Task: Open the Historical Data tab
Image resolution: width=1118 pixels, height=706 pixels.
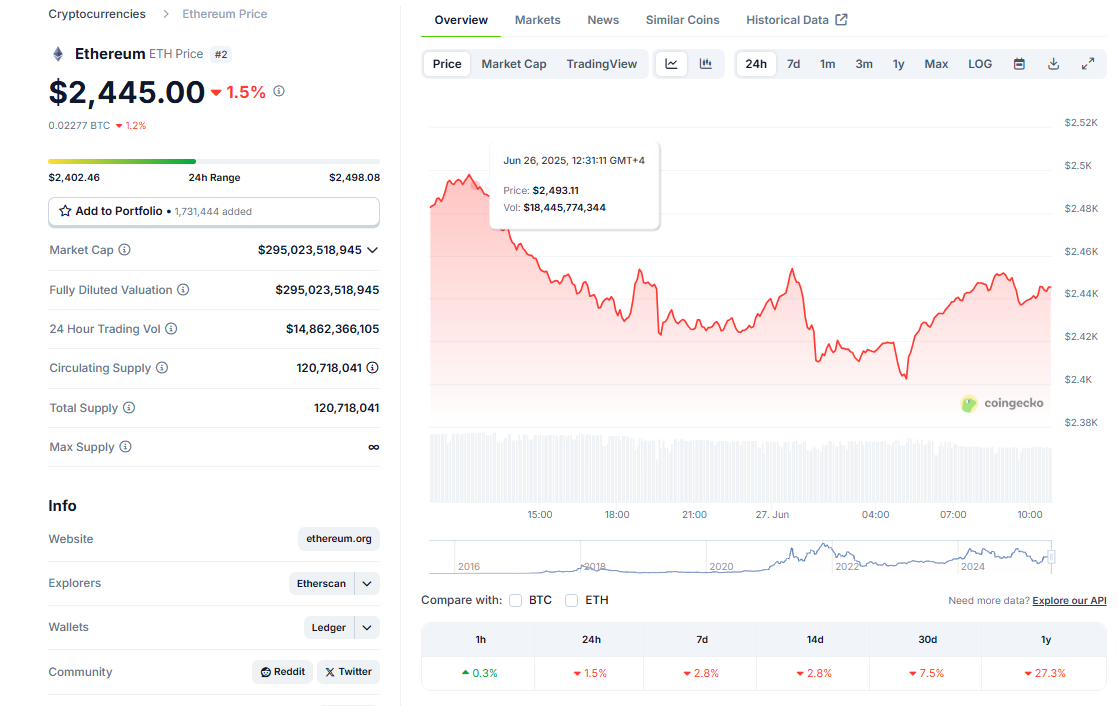Action: click(x=796, y=20)
